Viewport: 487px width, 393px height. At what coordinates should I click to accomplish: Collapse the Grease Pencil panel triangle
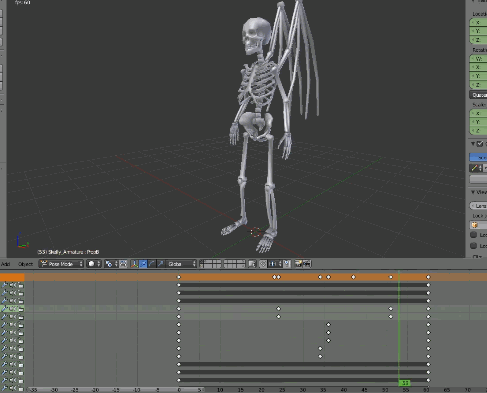pyautogui.click(x=473, y=144)
